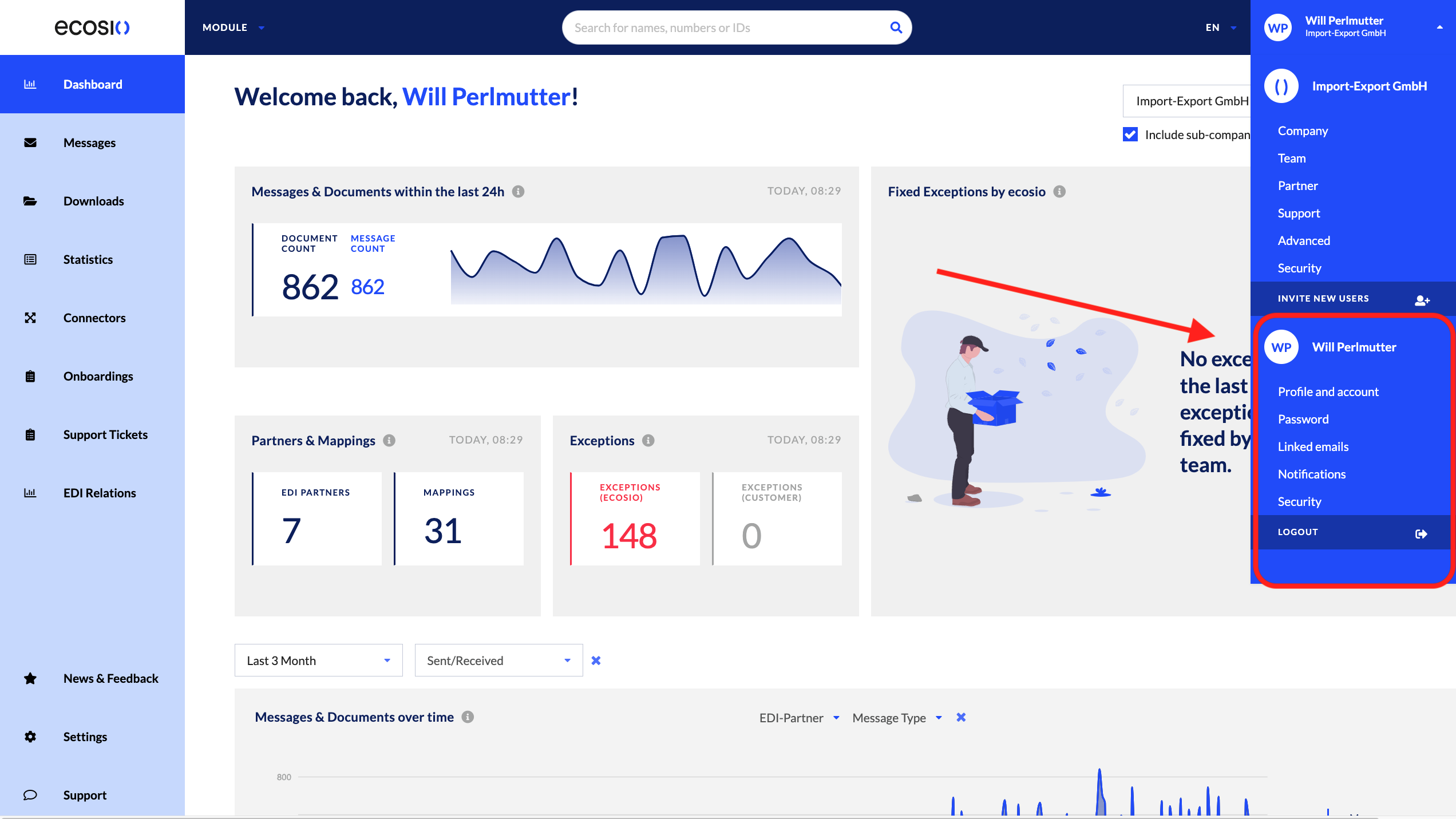
Task: Click the INVITE NEW USERS button
Action: pos(1353,299)
